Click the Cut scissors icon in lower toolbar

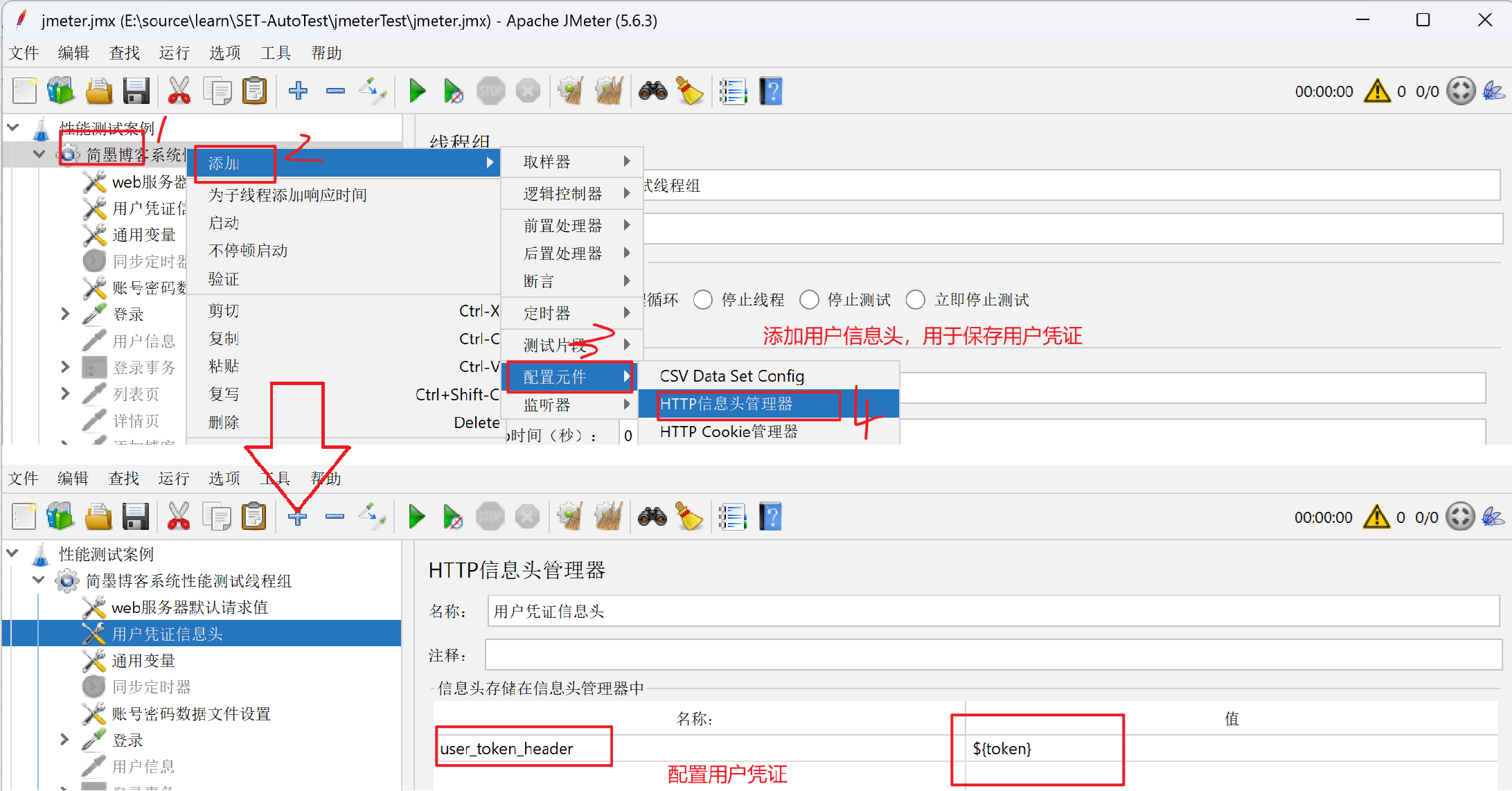(x=179, y=517)
